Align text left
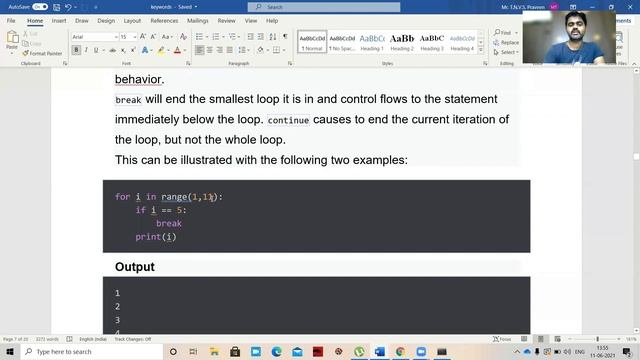Image resolution: width=640 pixels, height=360 pixels. (x=199, y=50)
